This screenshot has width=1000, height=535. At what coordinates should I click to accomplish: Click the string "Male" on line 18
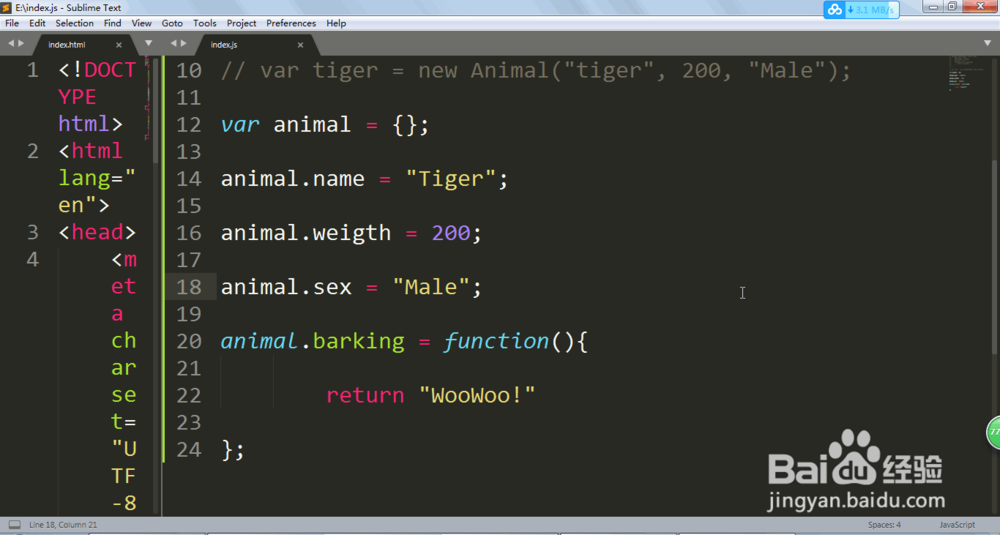[431, 287]
